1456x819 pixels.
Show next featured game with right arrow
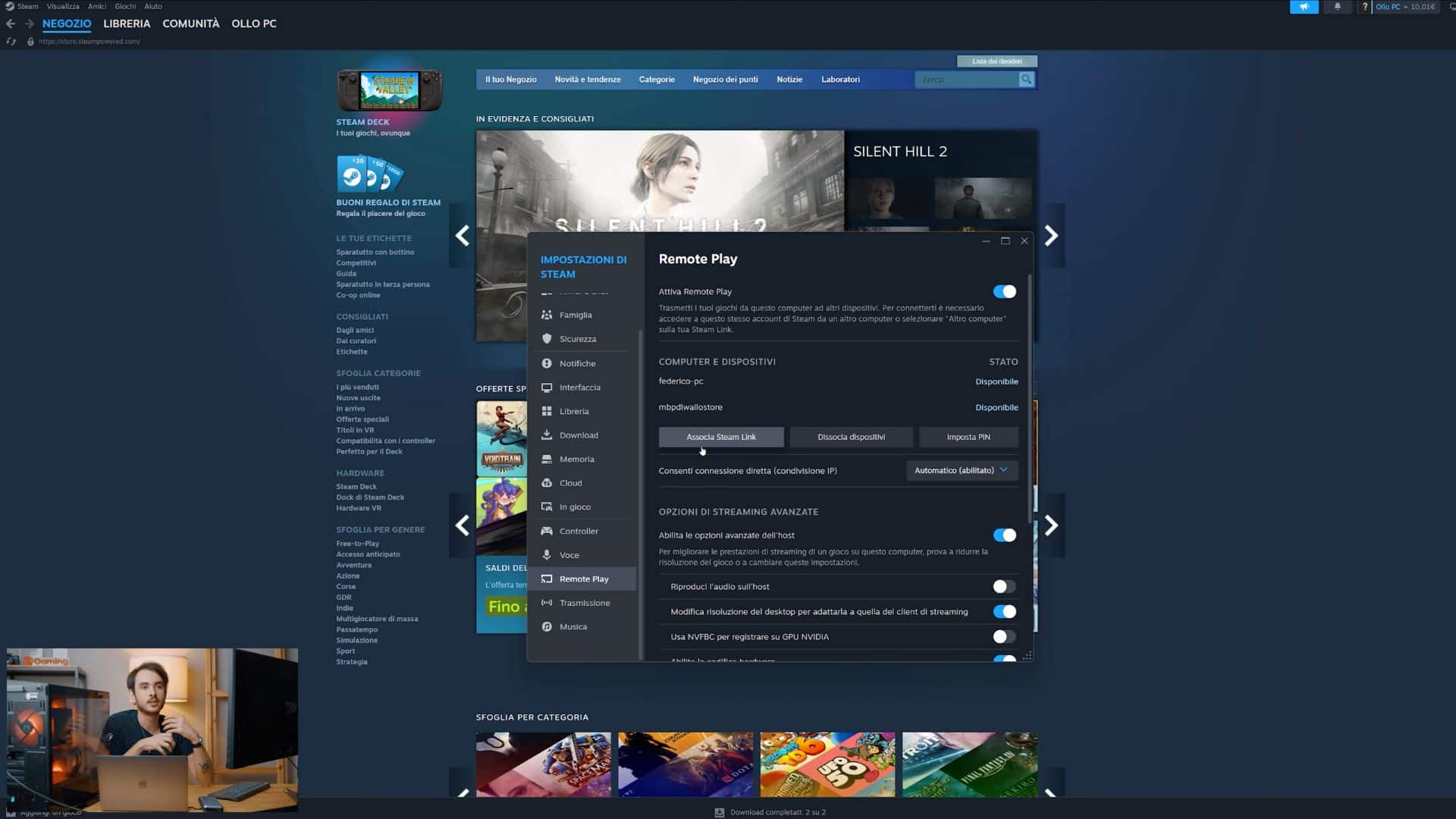click(1051, 236)
